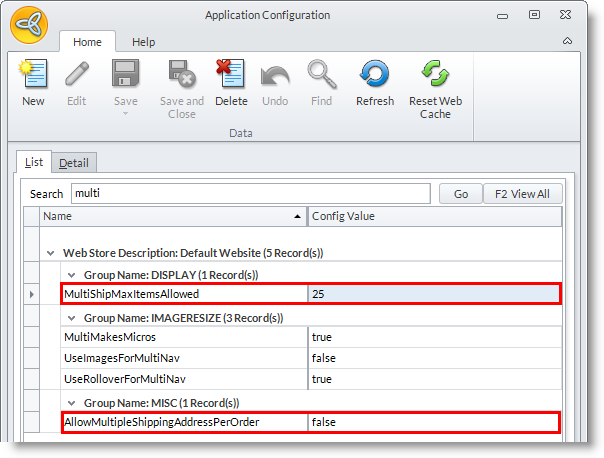
Task: Collapse the Web Store Description group
Action: (x=51, y=254)
